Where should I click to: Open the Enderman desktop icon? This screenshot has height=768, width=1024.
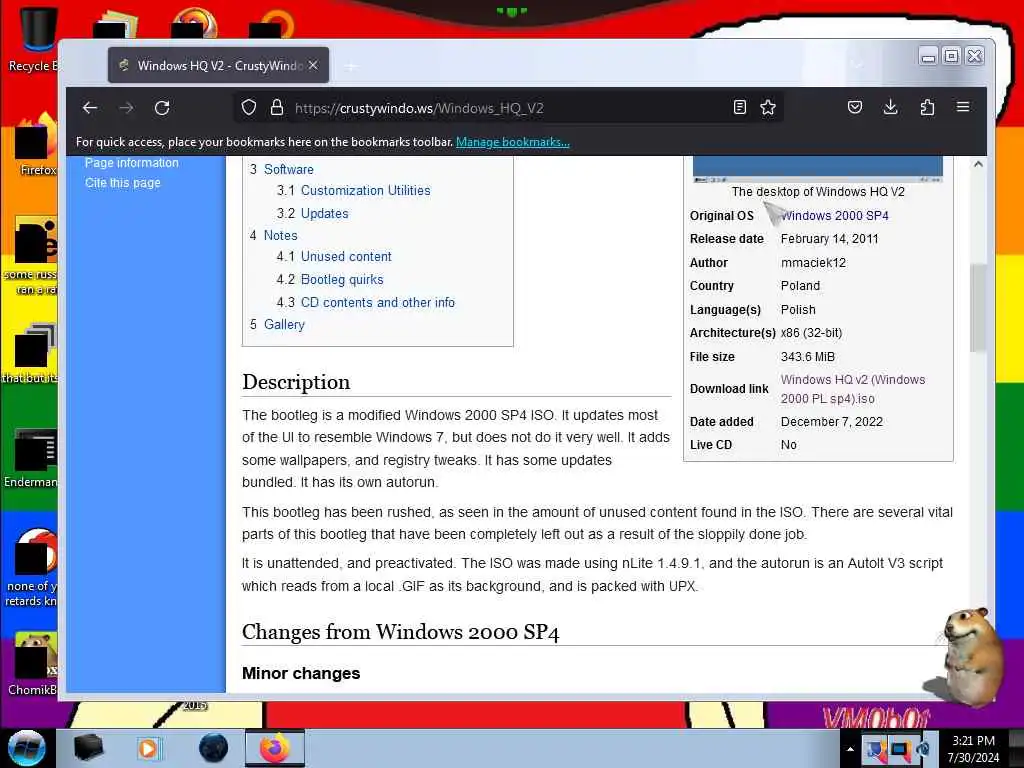click(33, 457)
